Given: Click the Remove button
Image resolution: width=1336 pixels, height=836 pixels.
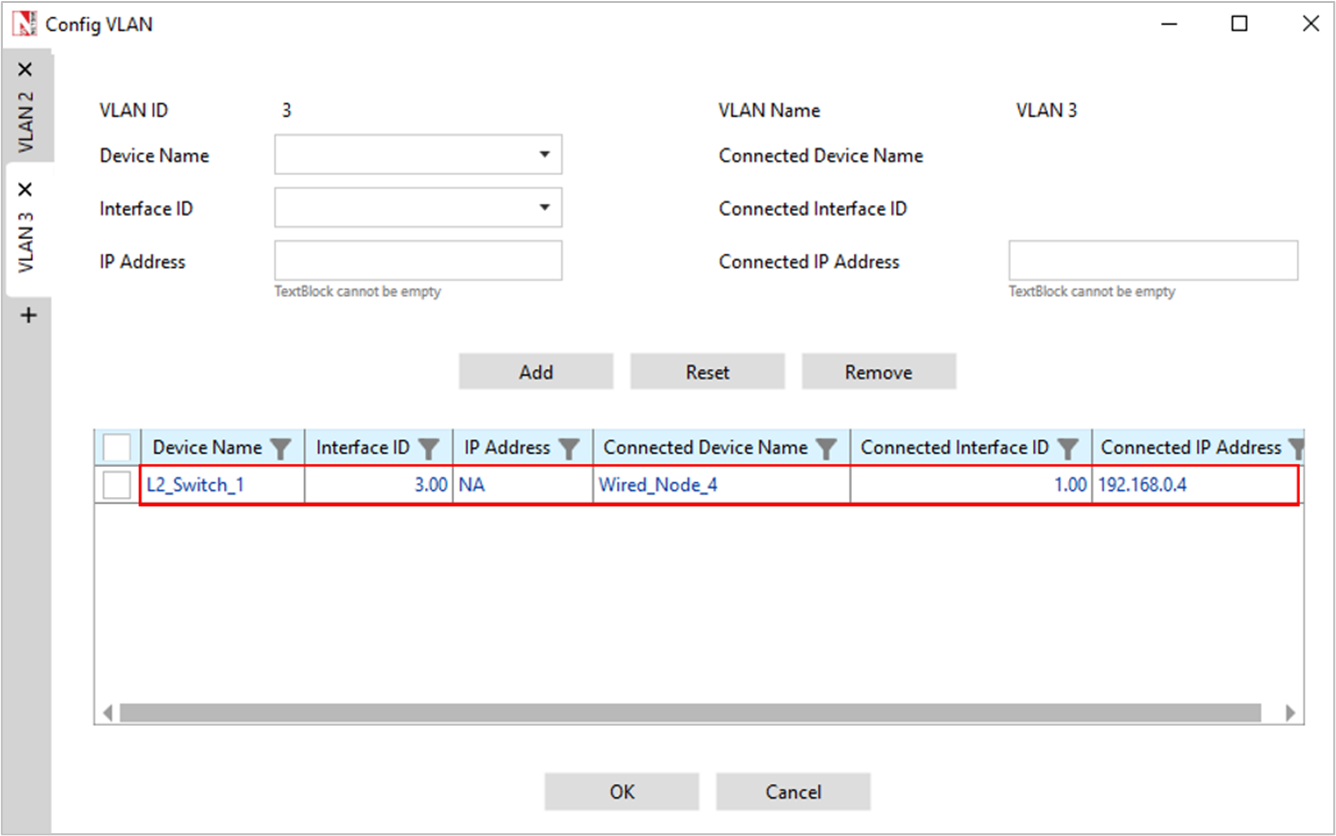Looking at the screenshot, I should coord(878,372).
